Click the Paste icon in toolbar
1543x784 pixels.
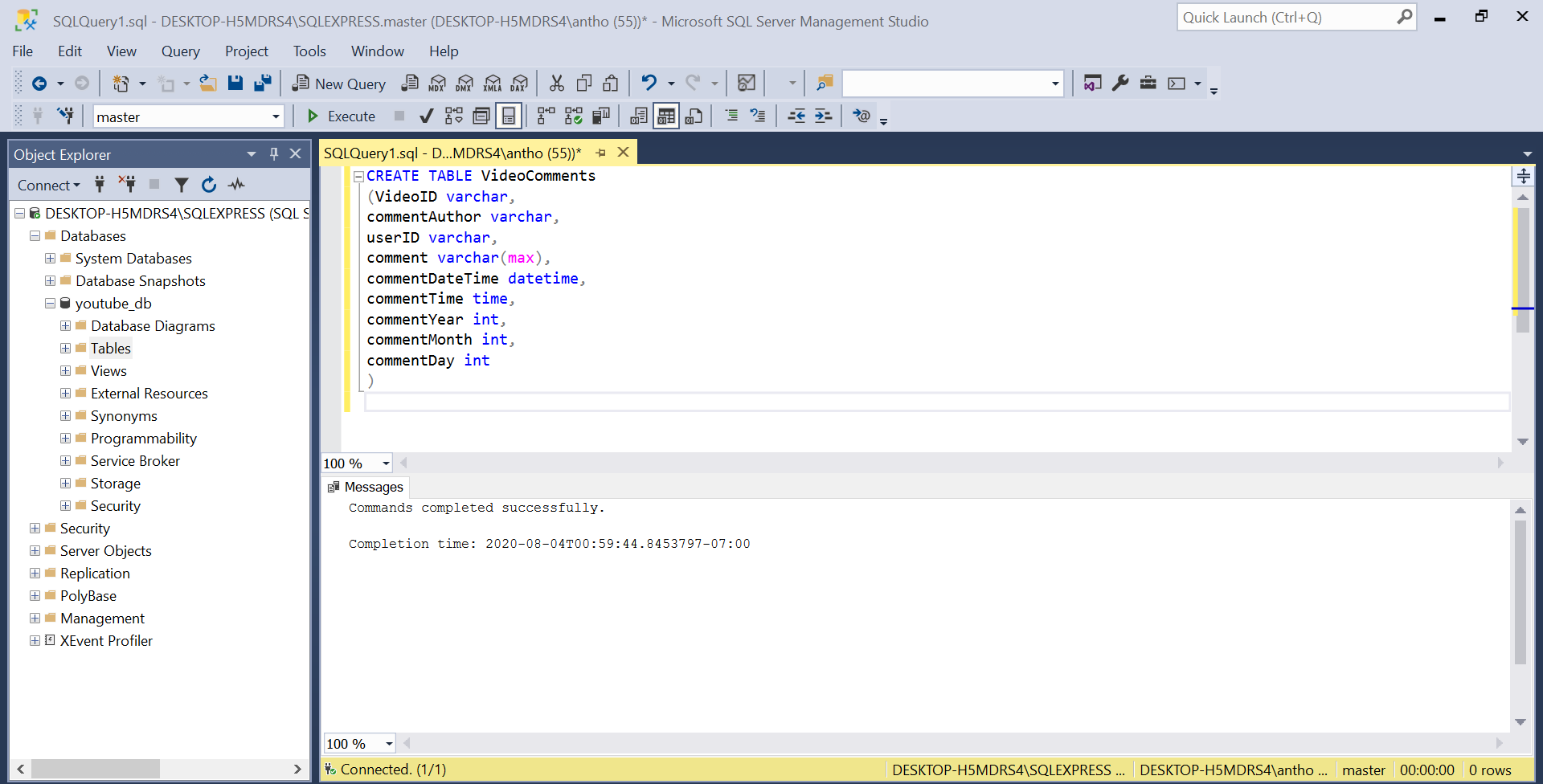612,84
